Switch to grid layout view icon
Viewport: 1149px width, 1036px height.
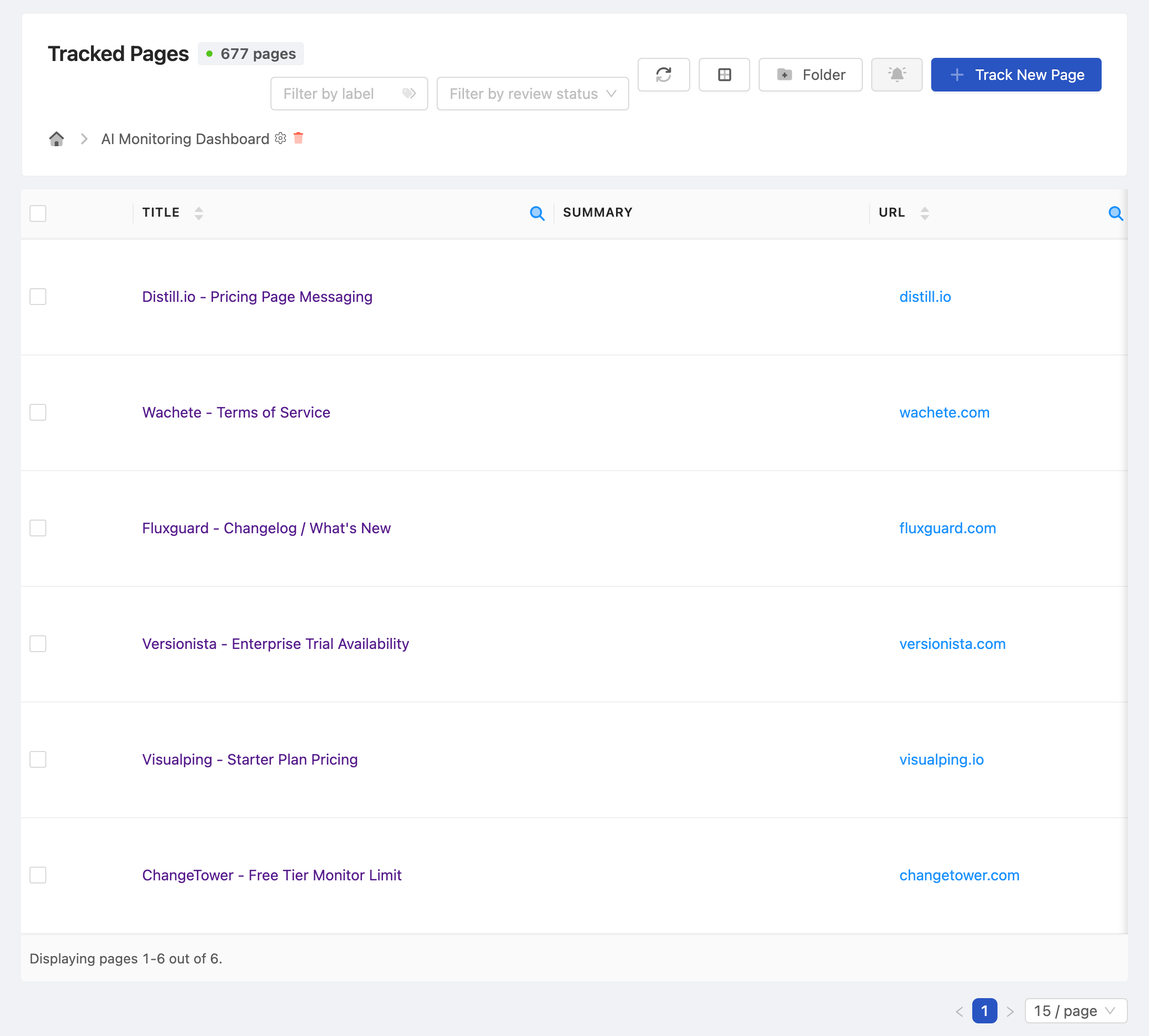click(724, 75)
